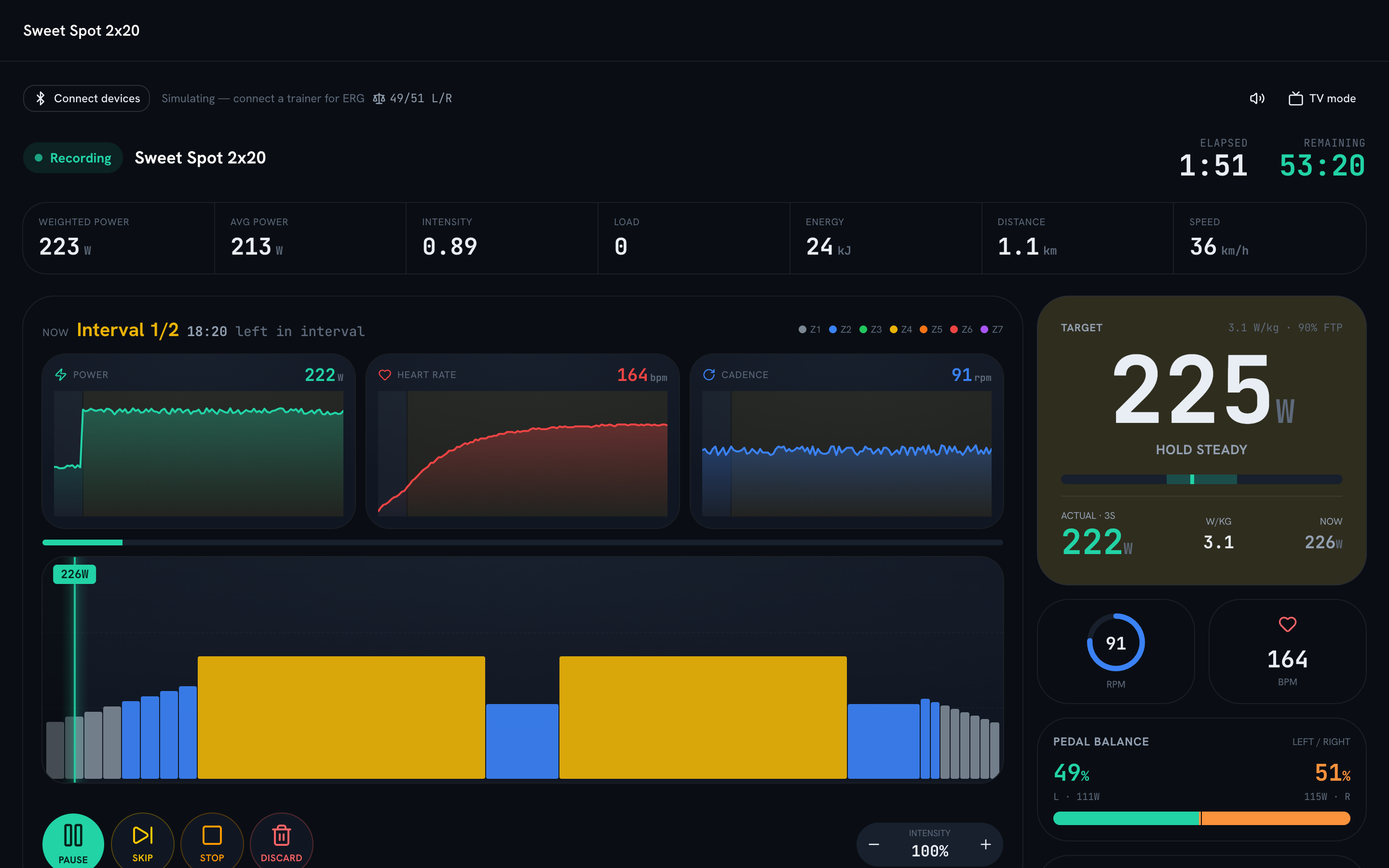Click the Intensity 0.89 stat
1389x868 pixels.
[x=502, y=238]
